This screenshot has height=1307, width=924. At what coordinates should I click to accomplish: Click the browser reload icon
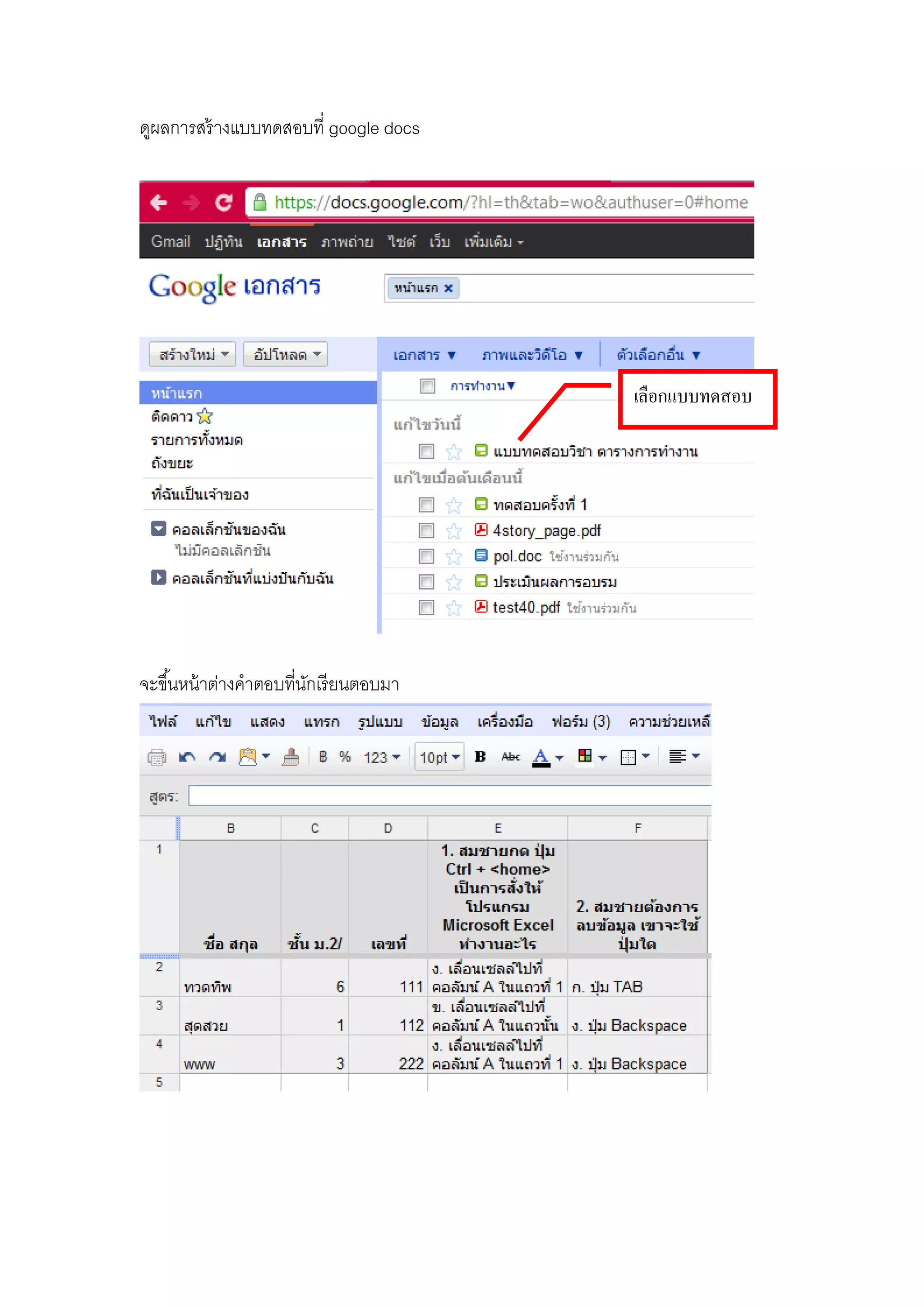coord(224,202)
